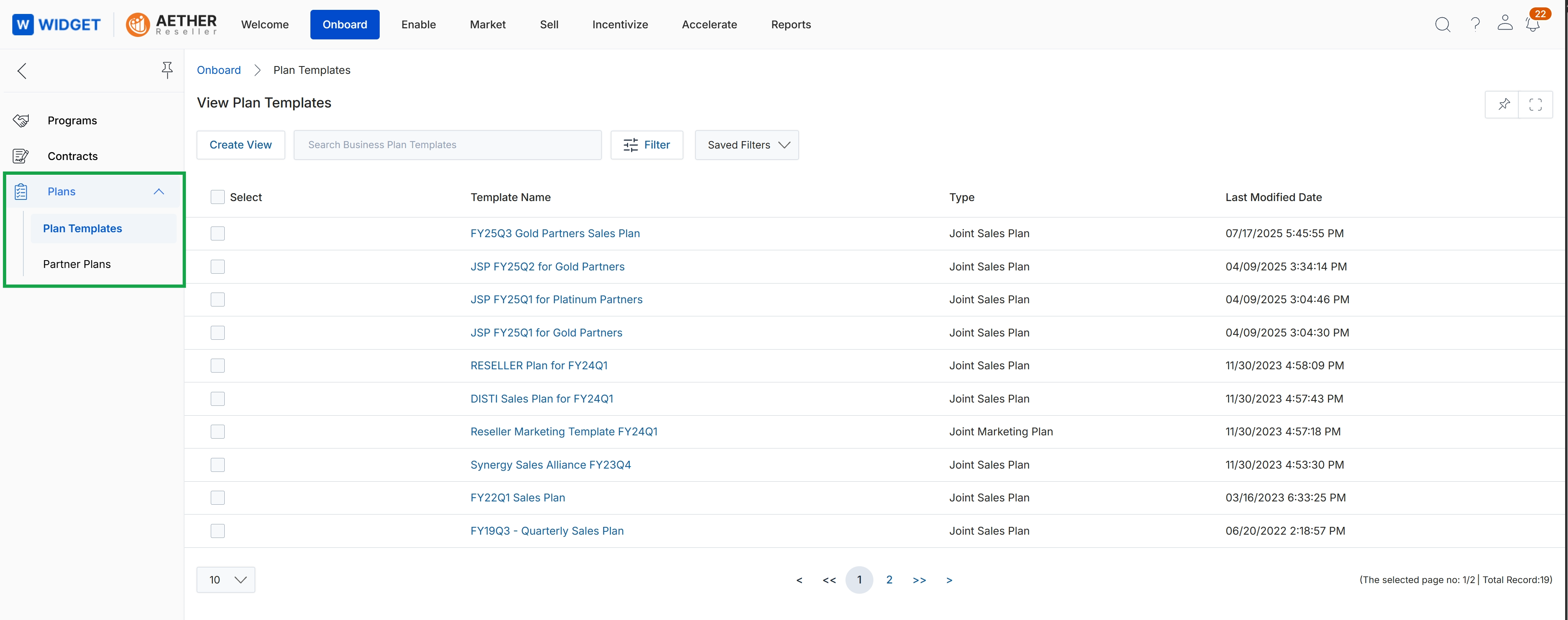Check the FY25Q3 Gold Partners Sales Plan row

tap(217, 233)
